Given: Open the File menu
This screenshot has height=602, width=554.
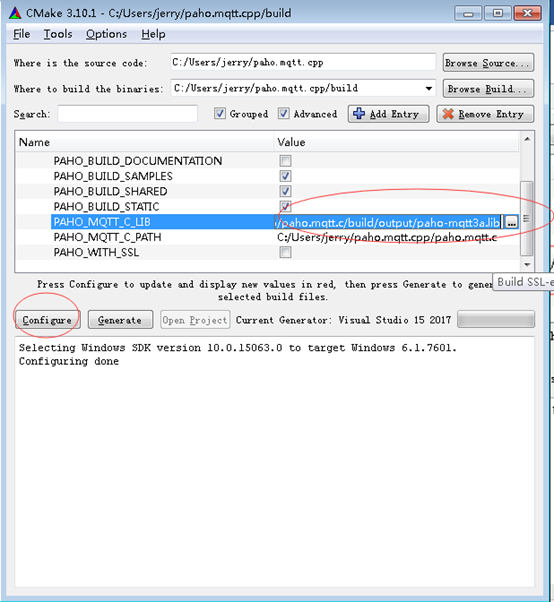Looking at the screenshot, I should coord(21,34).
